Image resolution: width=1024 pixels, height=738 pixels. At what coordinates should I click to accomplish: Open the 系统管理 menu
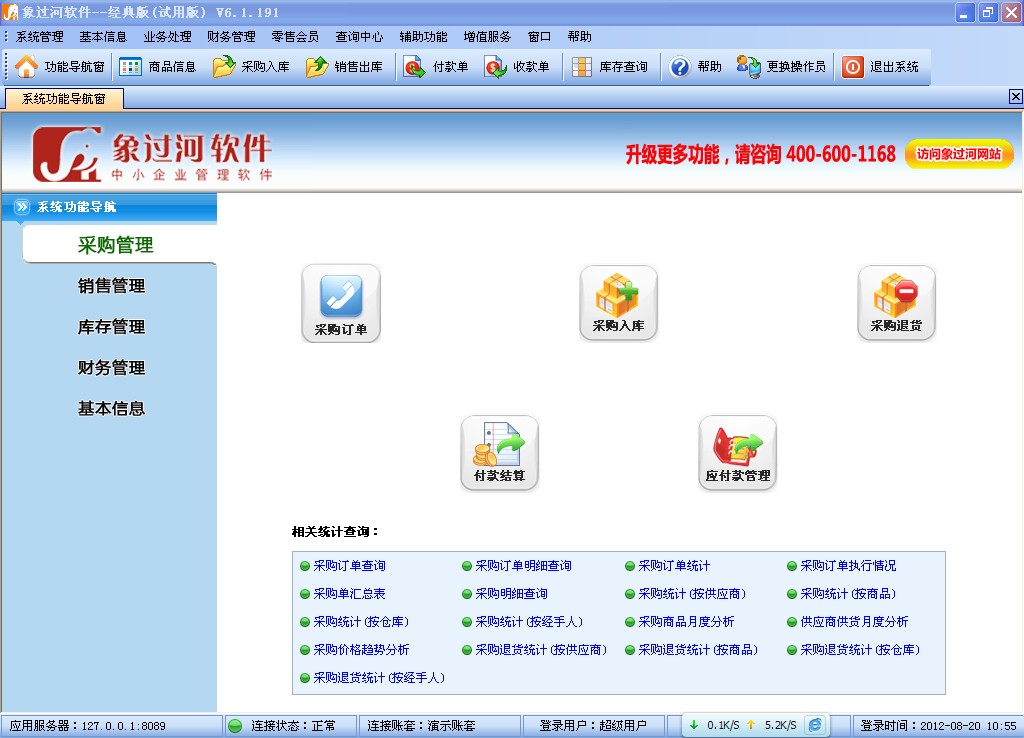tap(39, 37)
